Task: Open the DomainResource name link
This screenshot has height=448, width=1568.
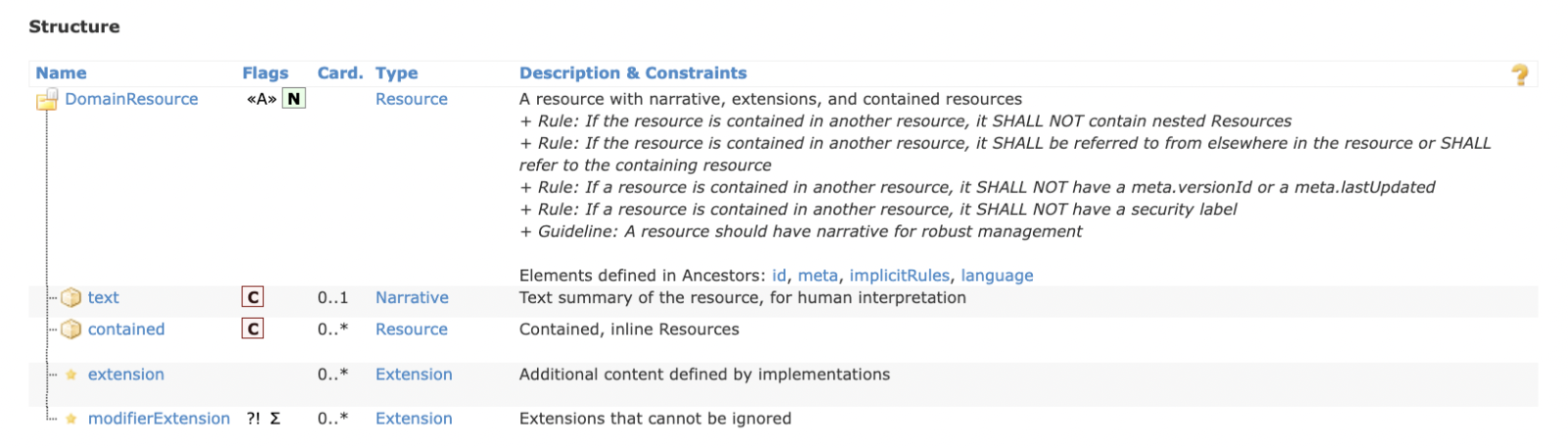Action: click(131, 99)
